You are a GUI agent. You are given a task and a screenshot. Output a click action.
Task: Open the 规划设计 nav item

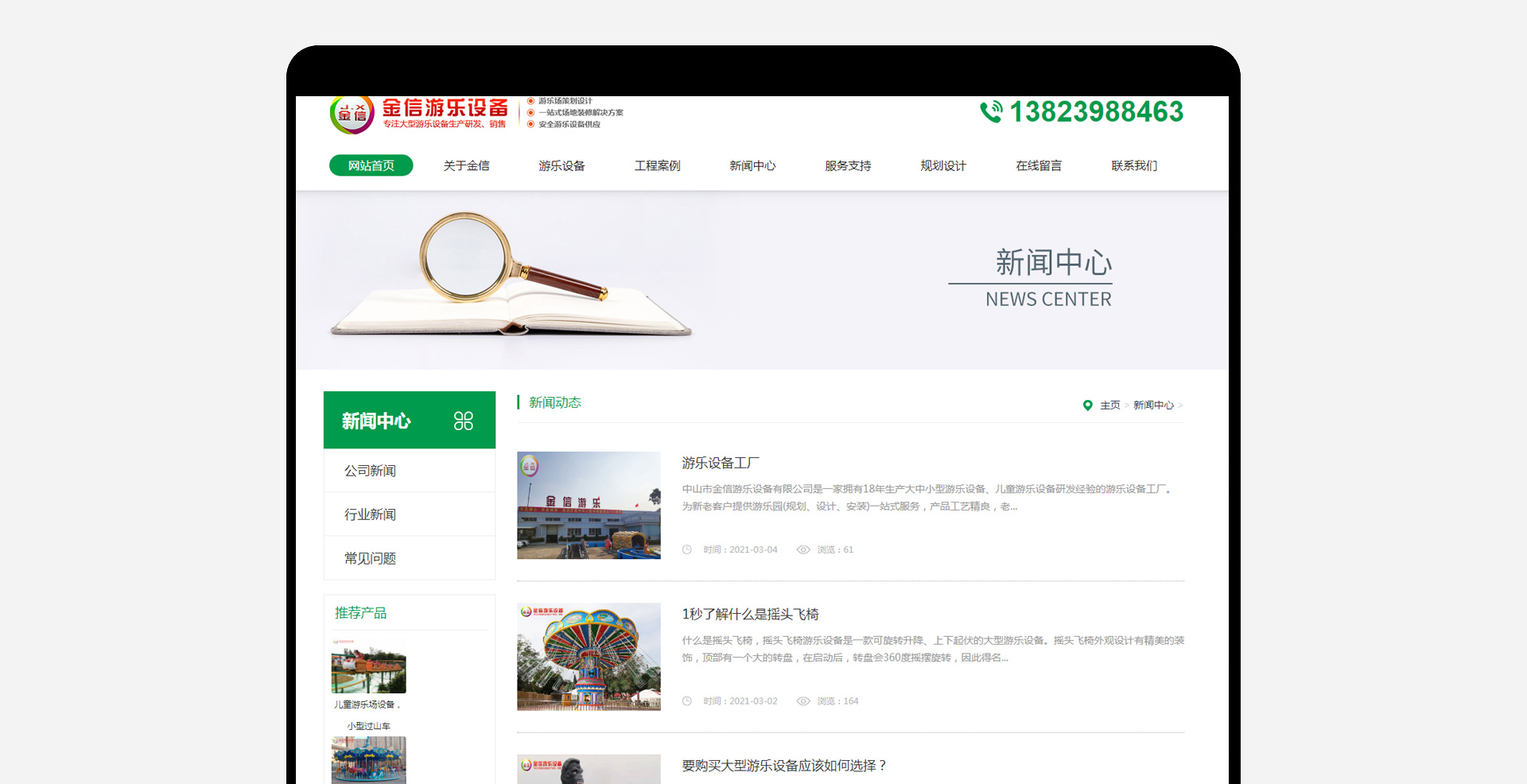tap(943, 165)
